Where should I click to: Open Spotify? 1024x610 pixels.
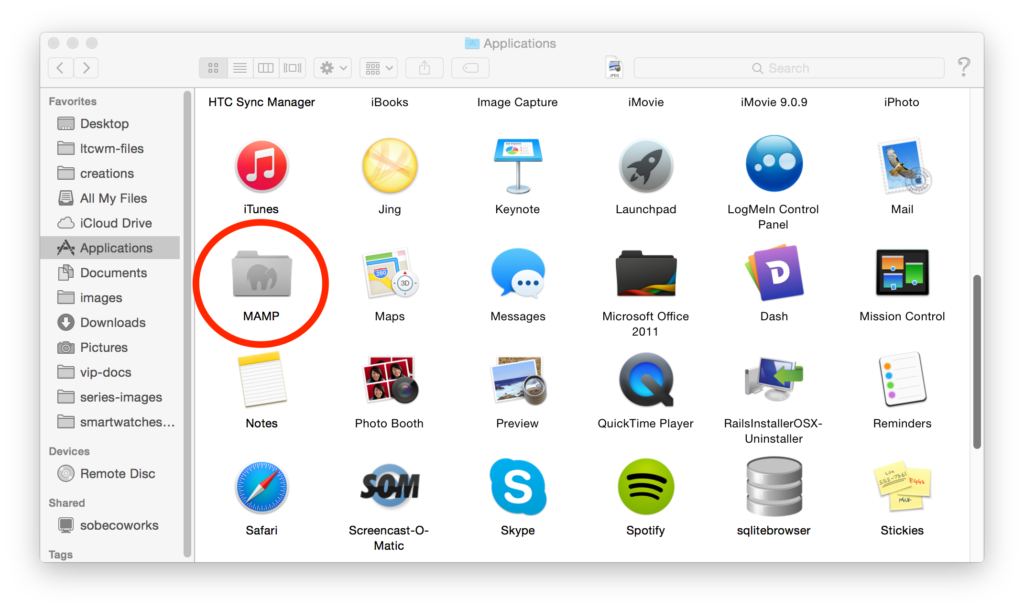(645, 487)
